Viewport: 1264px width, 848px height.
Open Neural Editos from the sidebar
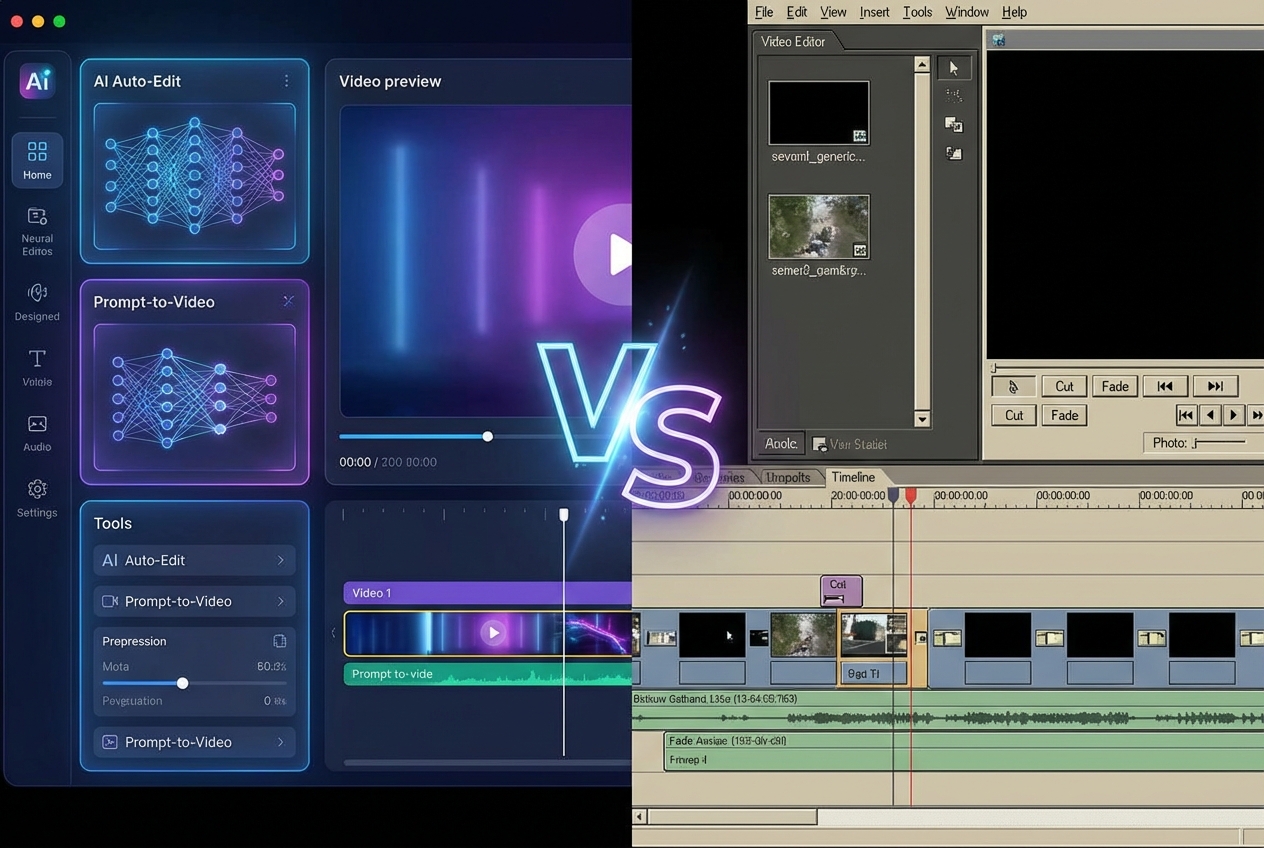[37, 231]
